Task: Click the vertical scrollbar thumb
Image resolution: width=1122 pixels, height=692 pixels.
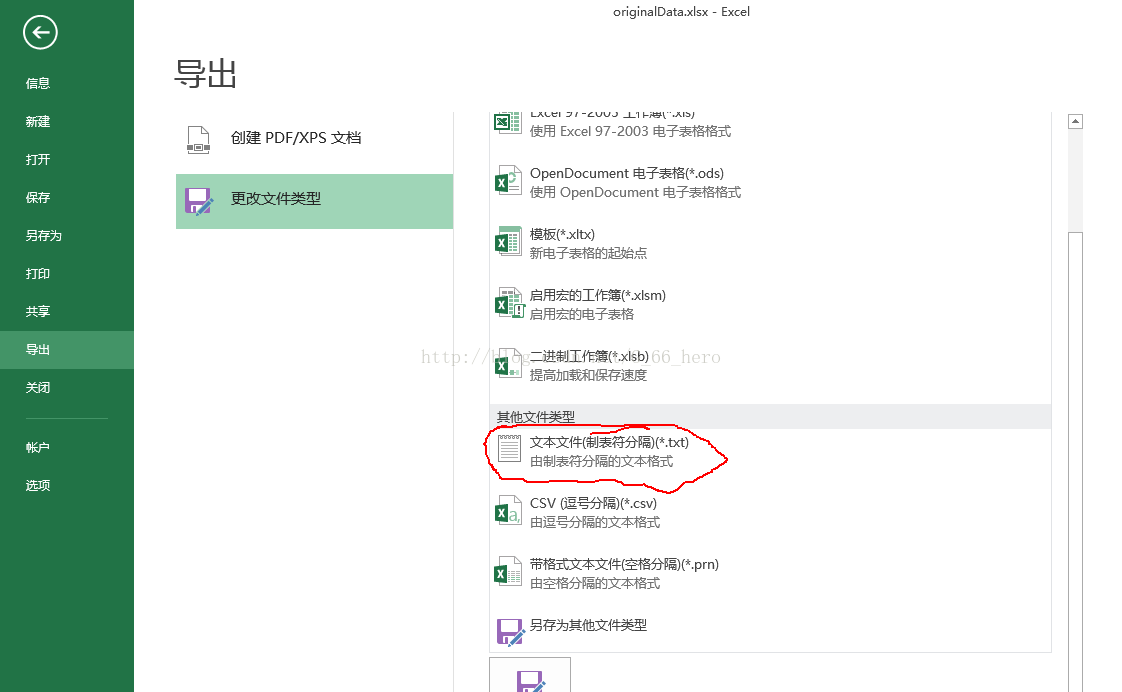Action: tap(1075, 462)
